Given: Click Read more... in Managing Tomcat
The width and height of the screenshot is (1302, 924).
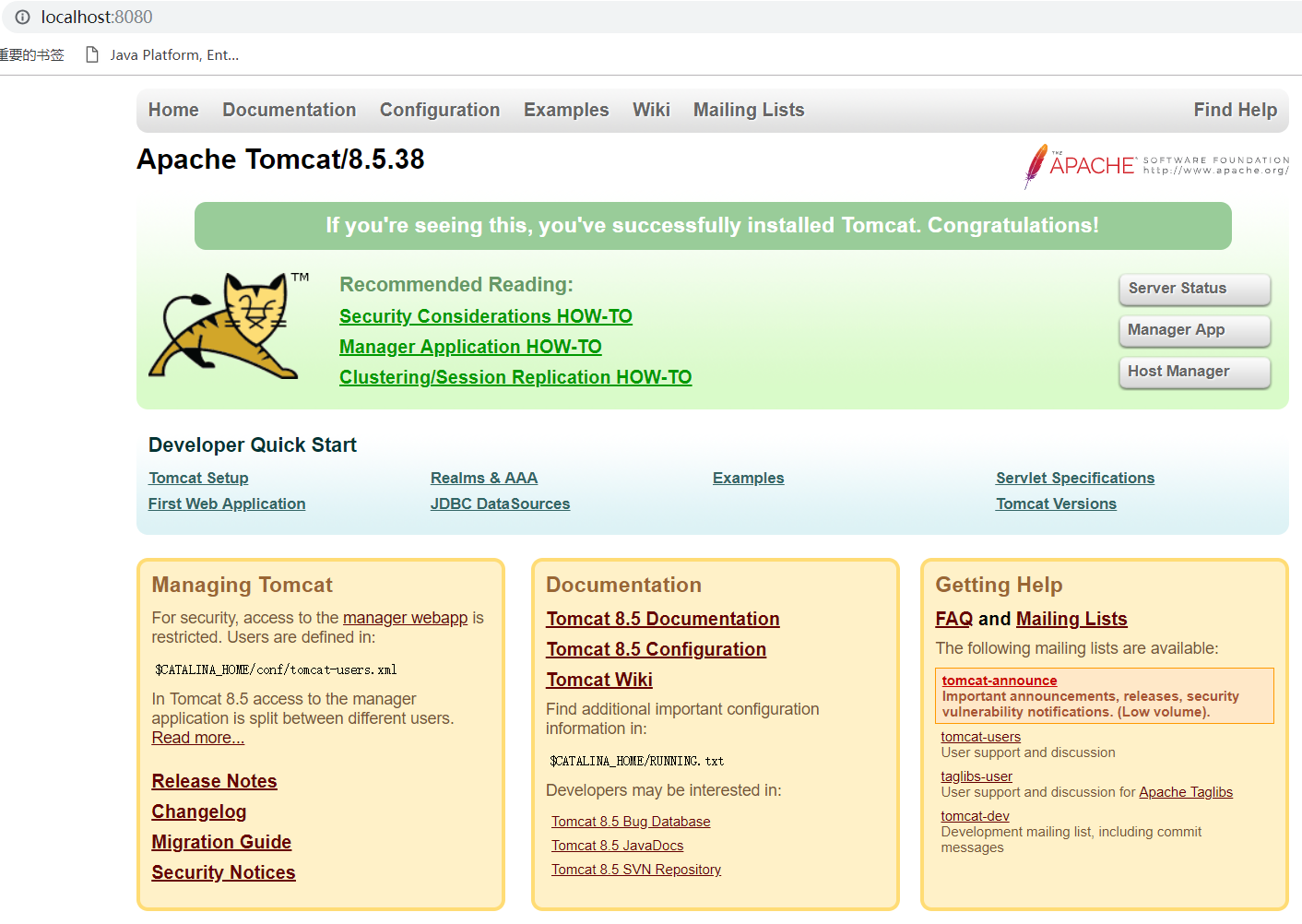Looking at the screenshot, I should (x=198, y=738).
